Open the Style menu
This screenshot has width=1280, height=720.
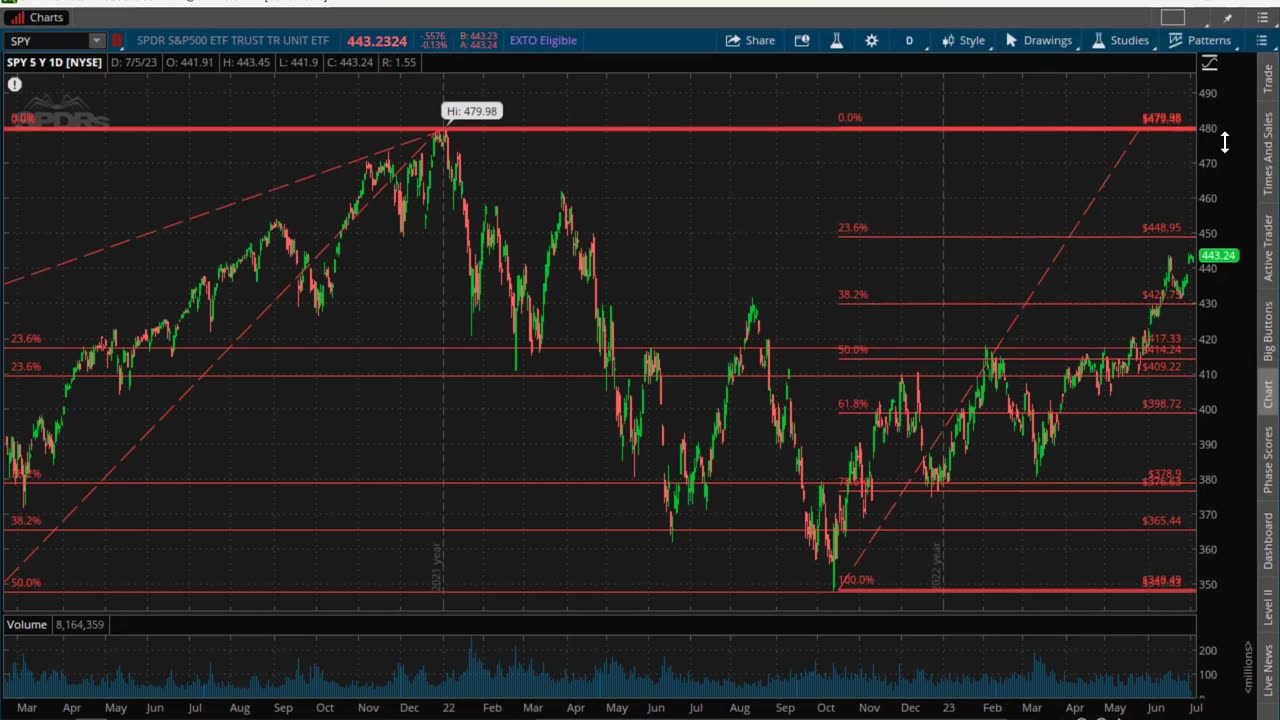tap(964, 41)
